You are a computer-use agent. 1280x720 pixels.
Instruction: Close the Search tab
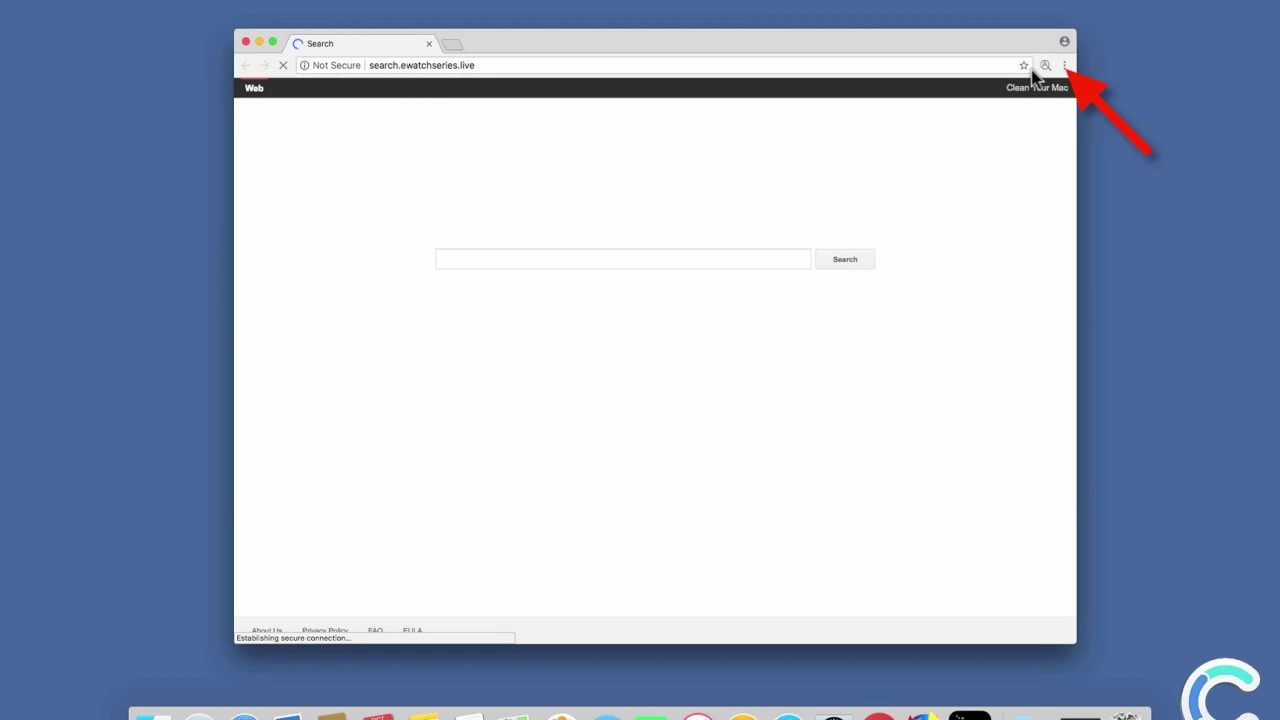coord(429,44)
